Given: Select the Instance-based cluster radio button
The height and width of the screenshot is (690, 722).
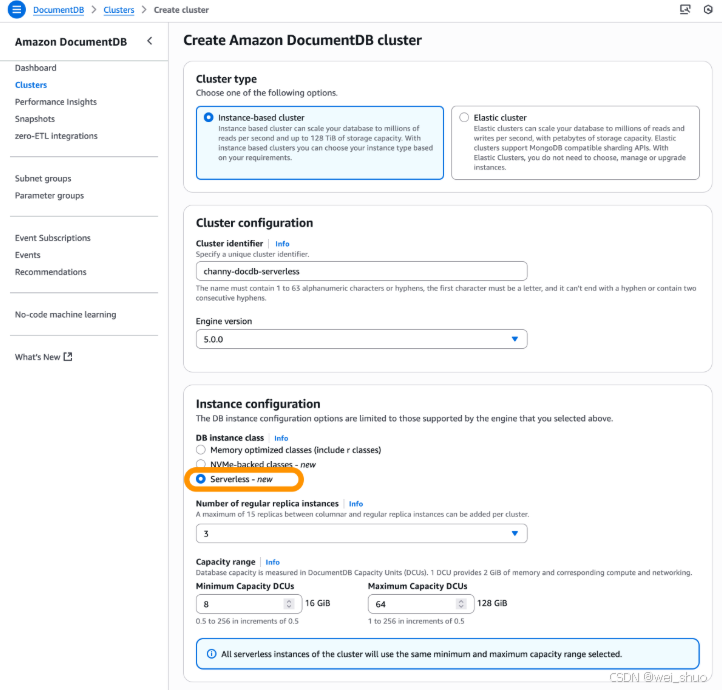Looking at the screenshot, I should pyautogui.click(x=209, y=117).
